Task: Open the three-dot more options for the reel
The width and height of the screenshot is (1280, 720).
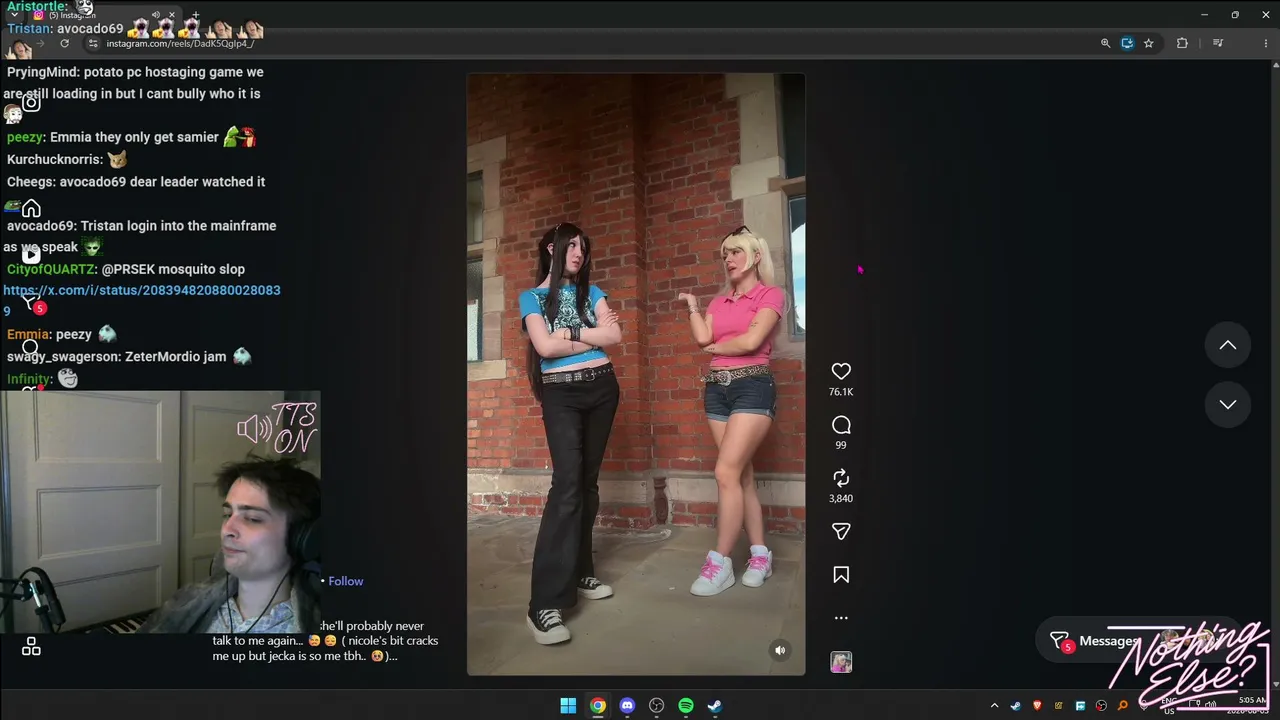Action: (841, 618)
